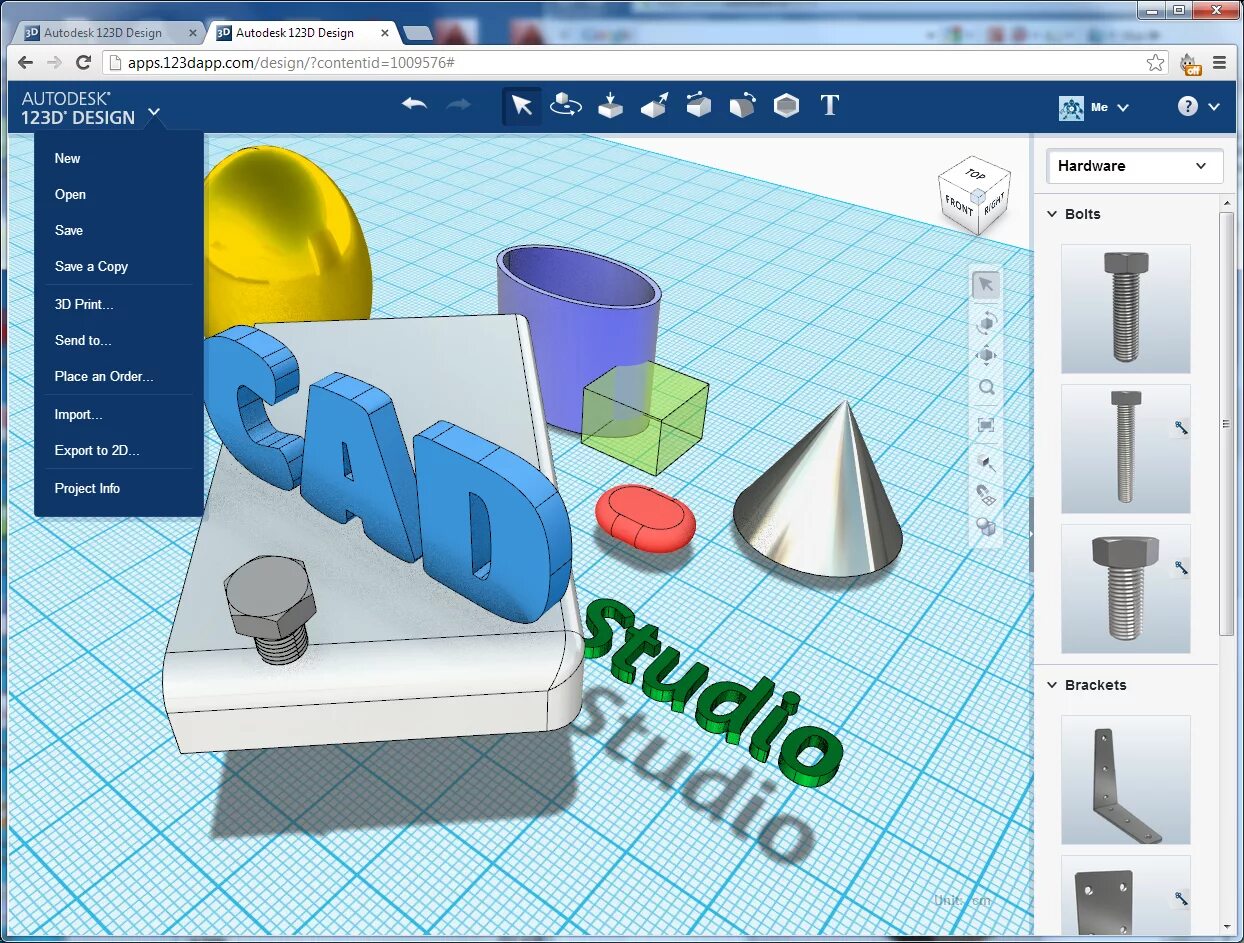1244x943 pixels.
Task: Switch to the first Autodesk 123D Design browser tab
Action: tap(108, 33)
